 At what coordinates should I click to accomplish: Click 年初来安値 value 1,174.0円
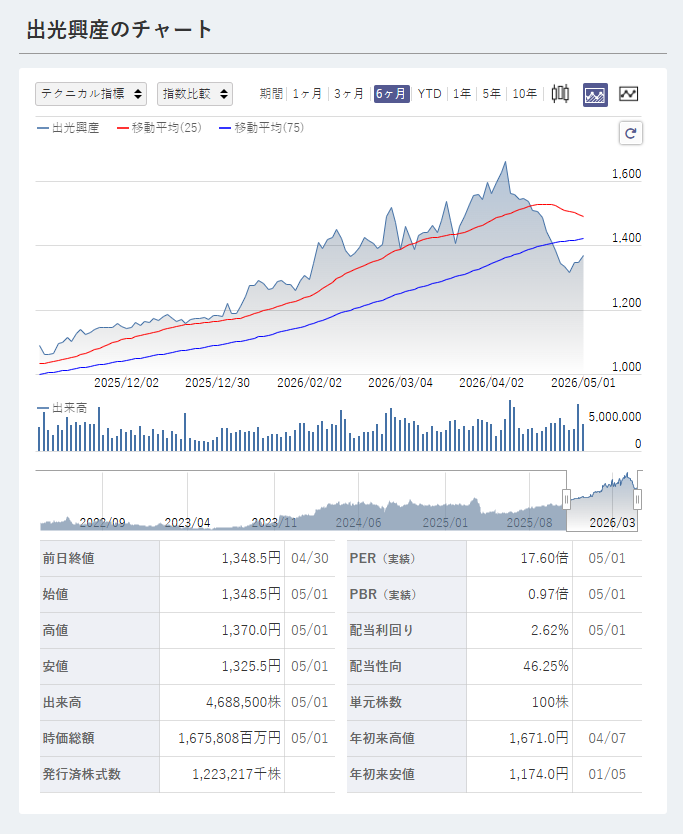pos(539,774)
